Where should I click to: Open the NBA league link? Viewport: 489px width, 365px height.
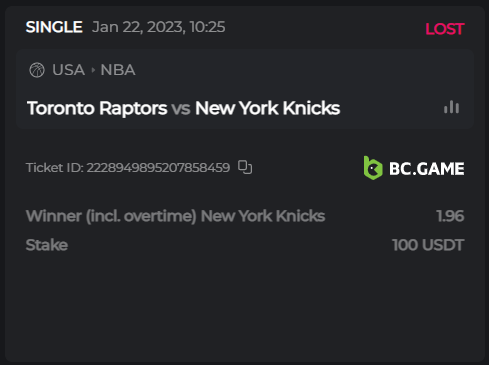118,70
